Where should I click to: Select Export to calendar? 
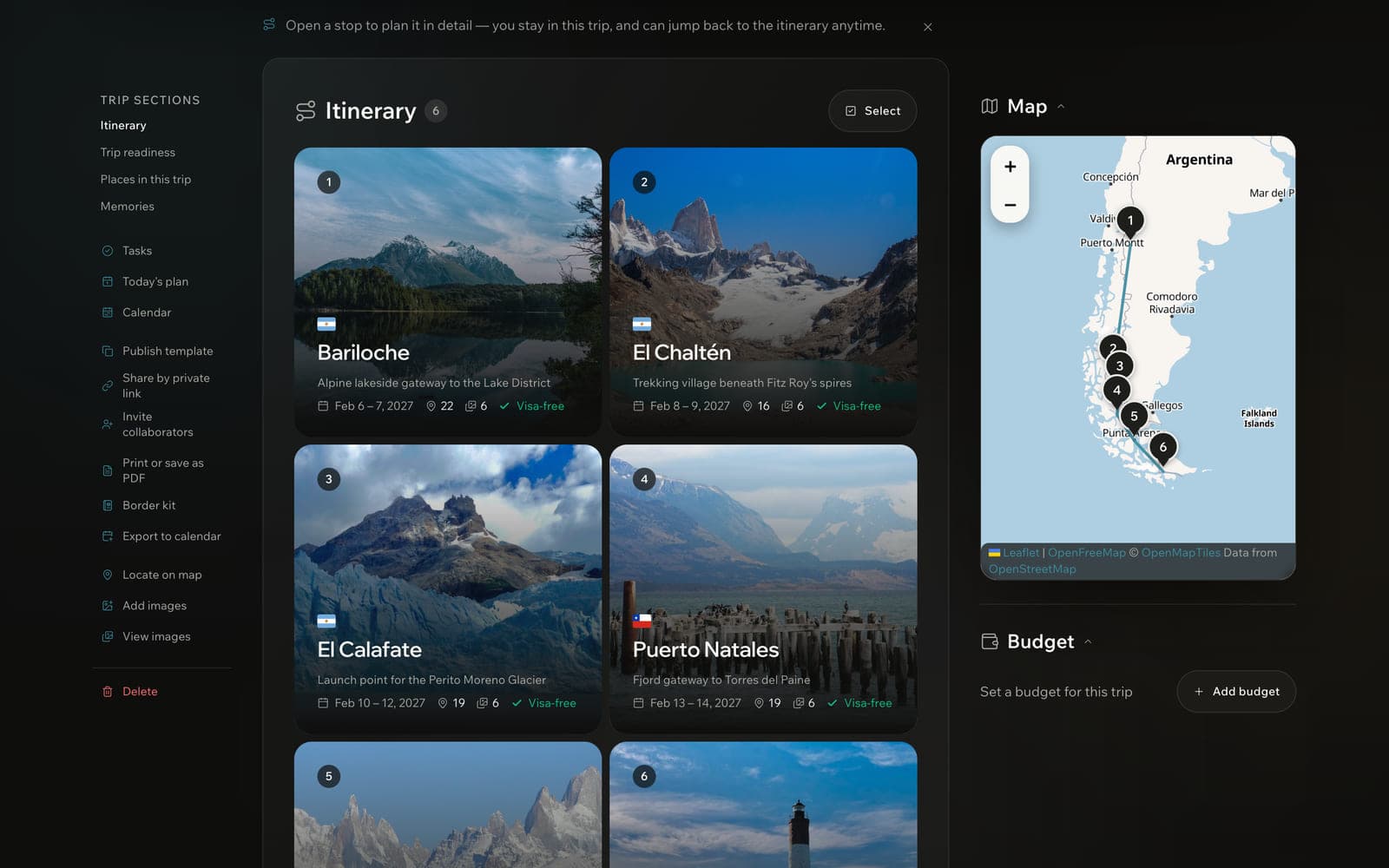pyautogui.click(x=172, y=536)
